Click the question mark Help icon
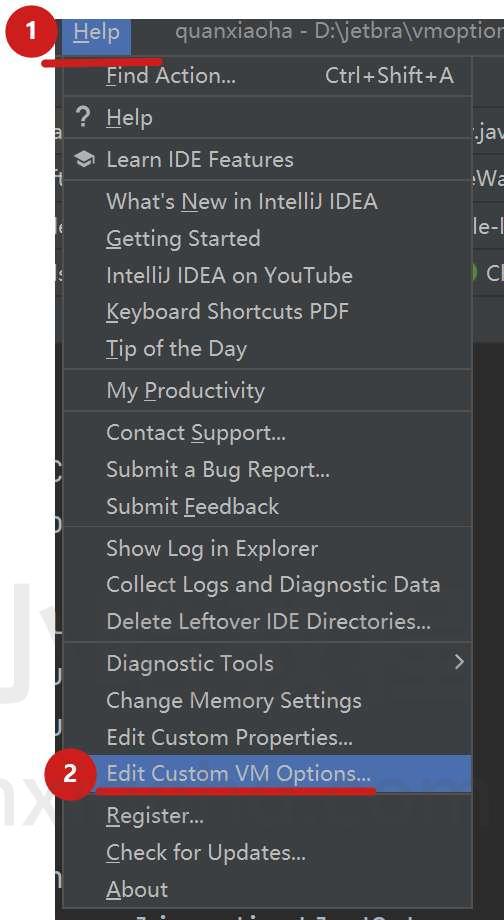 [x=83, y=117]
